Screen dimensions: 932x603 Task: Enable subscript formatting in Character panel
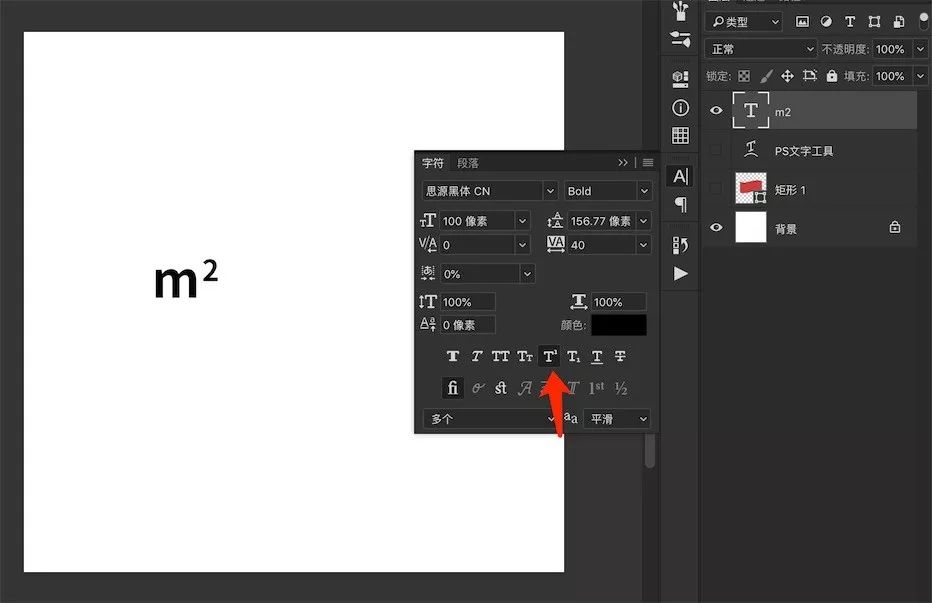[572, 355]
